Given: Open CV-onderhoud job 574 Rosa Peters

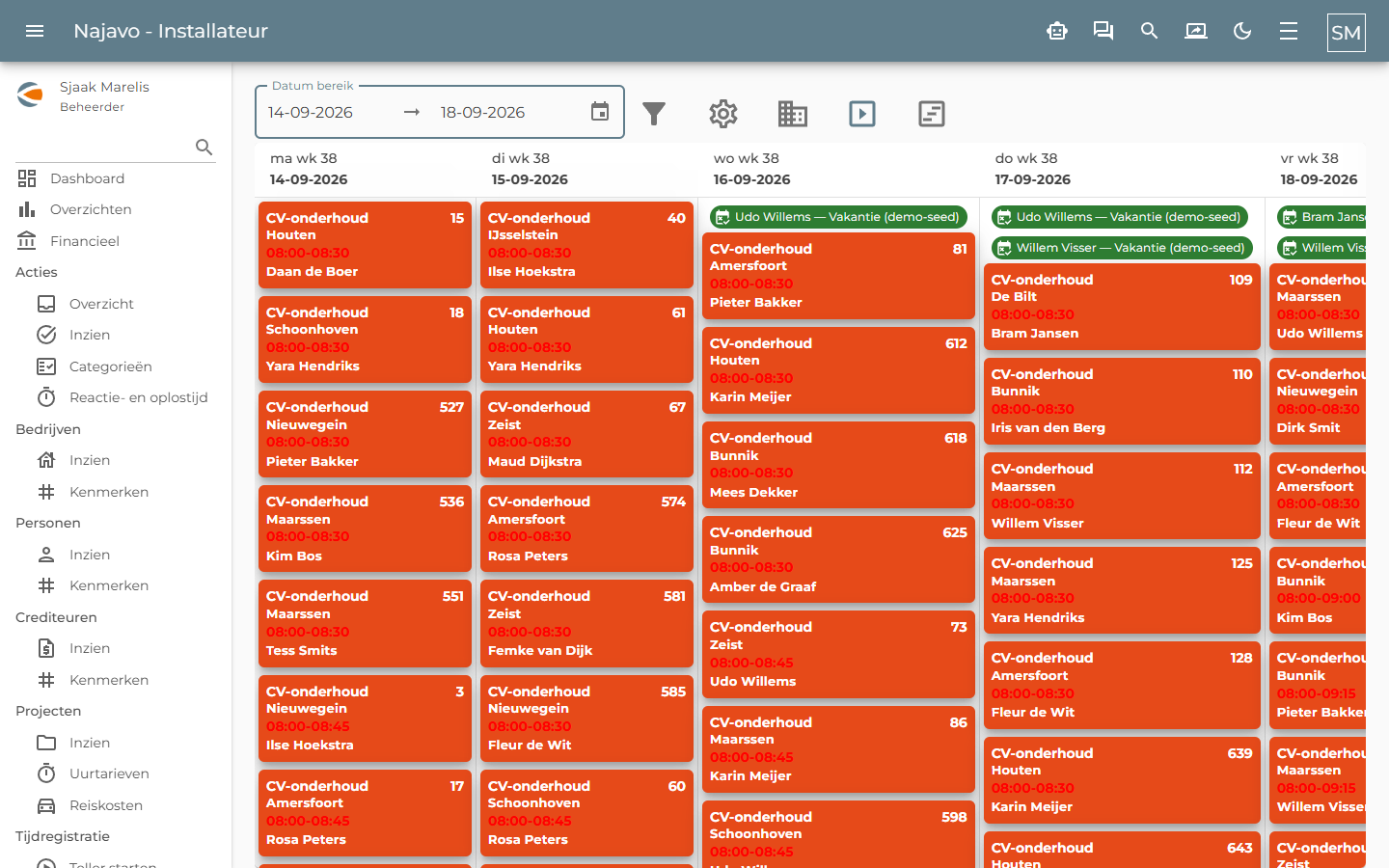Looking at the screenshot, I should 586,529.
